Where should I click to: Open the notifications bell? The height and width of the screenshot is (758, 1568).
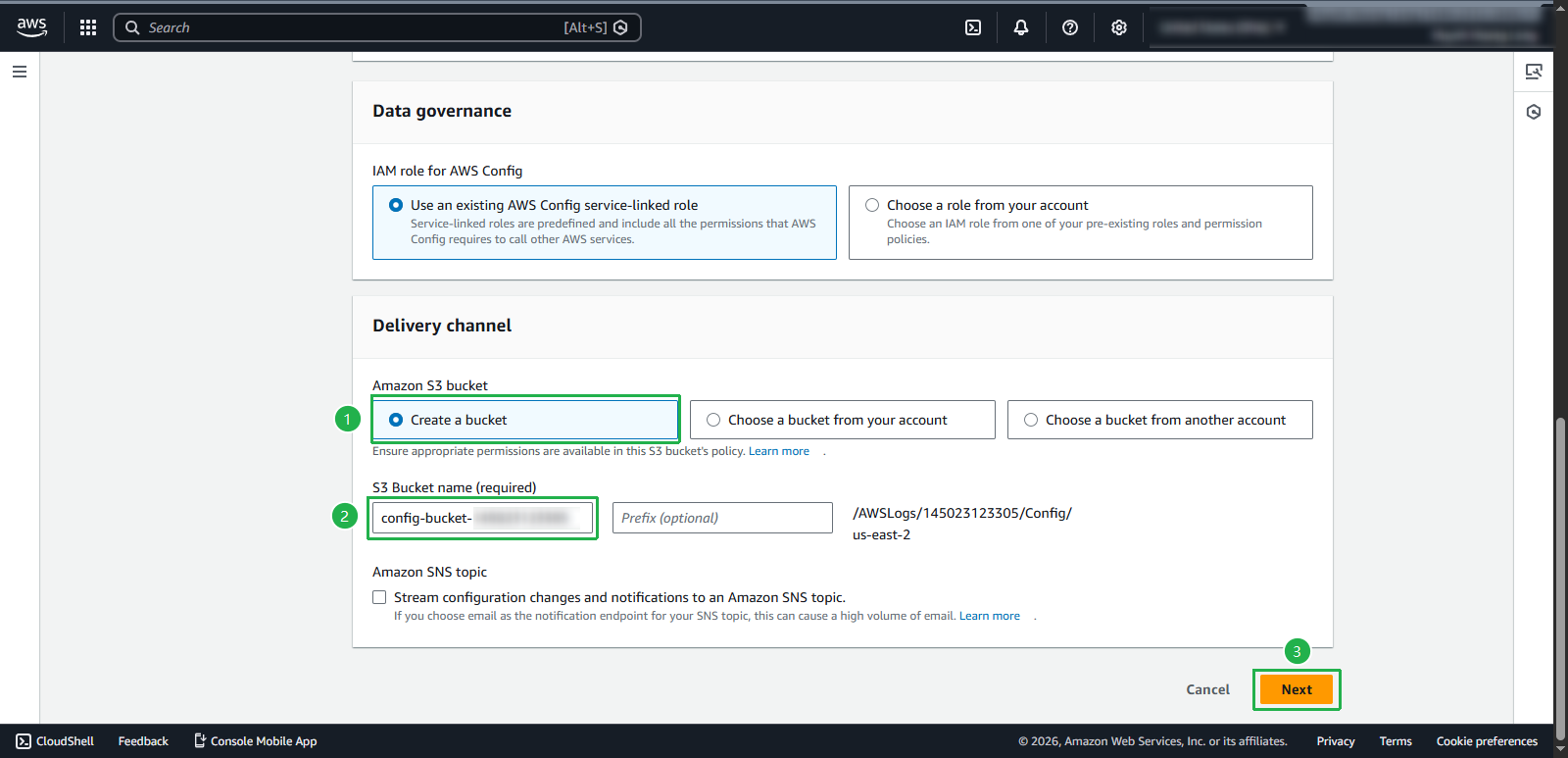coord(1021,27)
